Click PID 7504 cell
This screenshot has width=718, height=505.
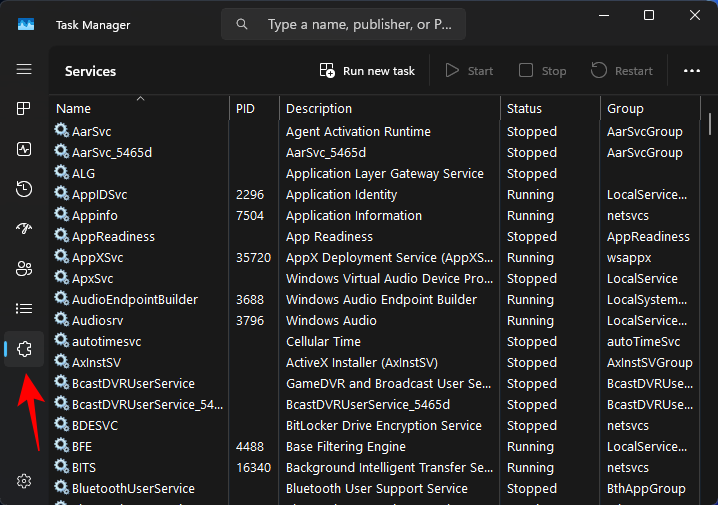point(250,216)
